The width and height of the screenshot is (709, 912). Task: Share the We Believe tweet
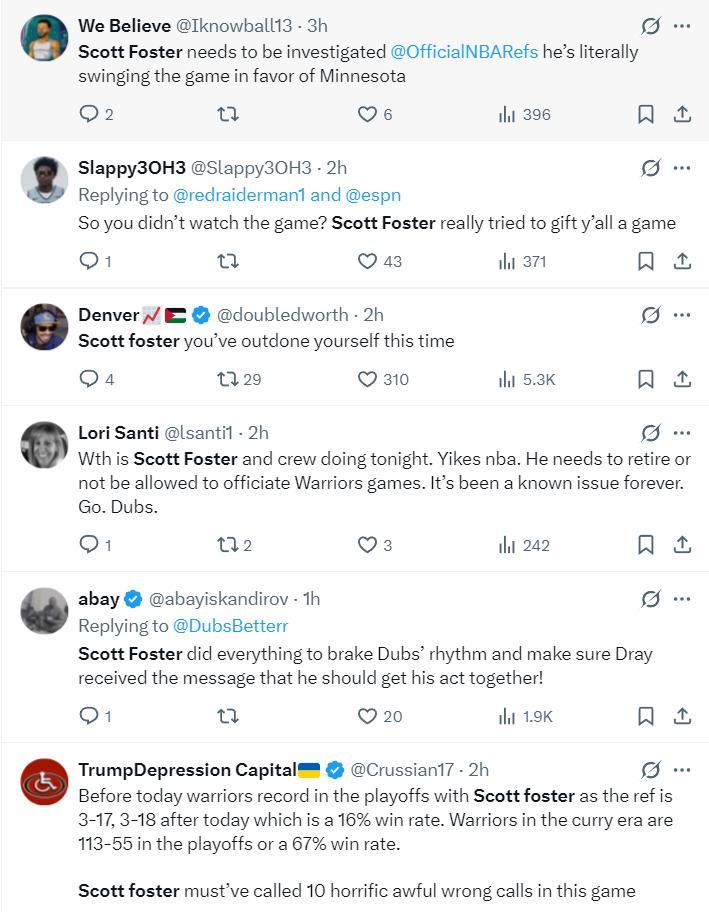tap(682, 114)
